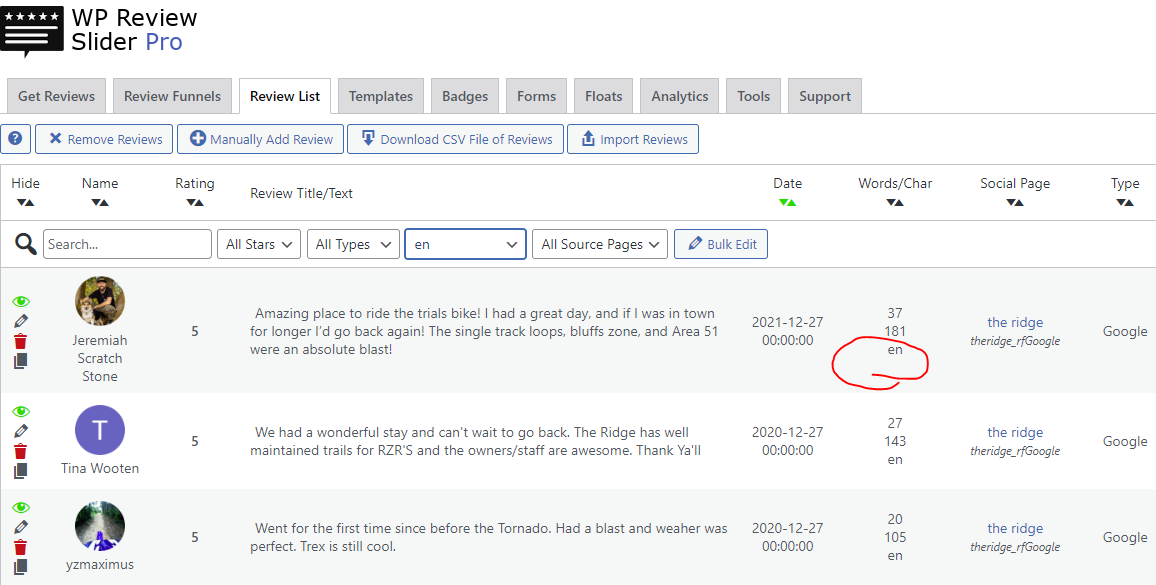The width and height of the screenshot is (1156, 585).
Task: Open the Tools tab
Action: click(x=753, y=96)
